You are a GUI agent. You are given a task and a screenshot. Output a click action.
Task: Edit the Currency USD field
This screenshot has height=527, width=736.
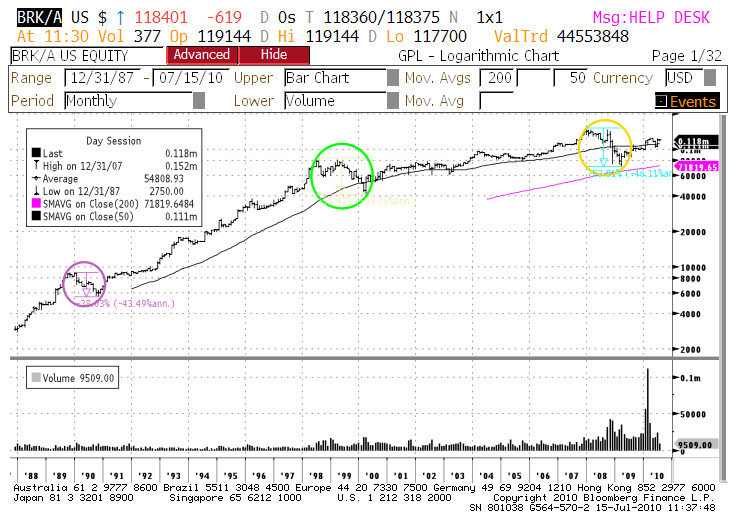tap(684, 78)
